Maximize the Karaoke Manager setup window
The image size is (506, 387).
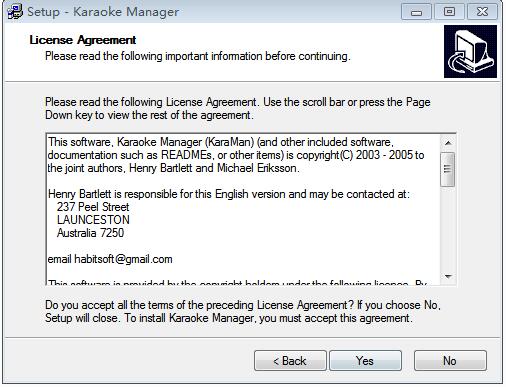[449, 12]
